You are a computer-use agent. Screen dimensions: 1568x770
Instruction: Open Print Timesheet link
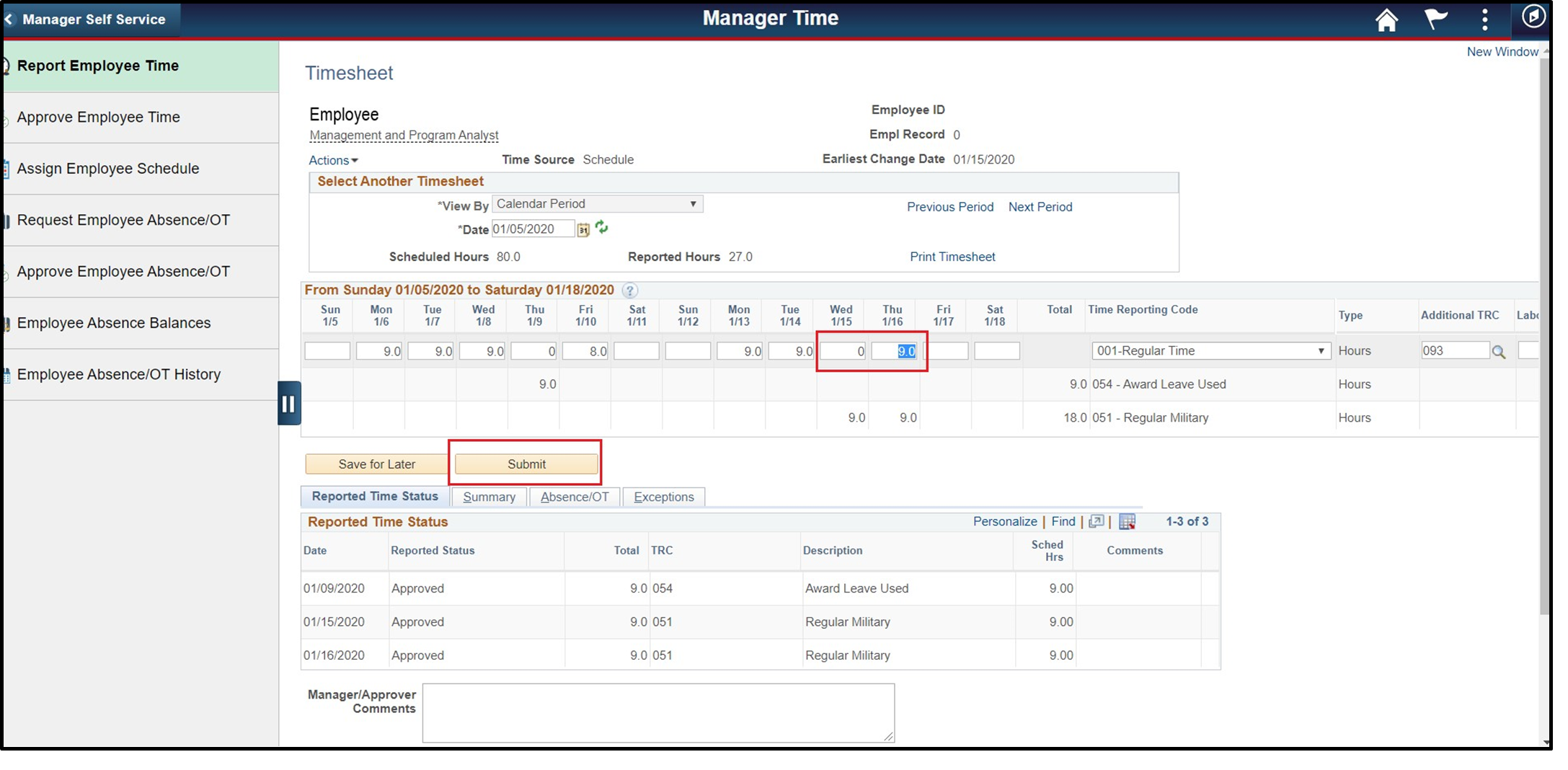pos(952,257)
